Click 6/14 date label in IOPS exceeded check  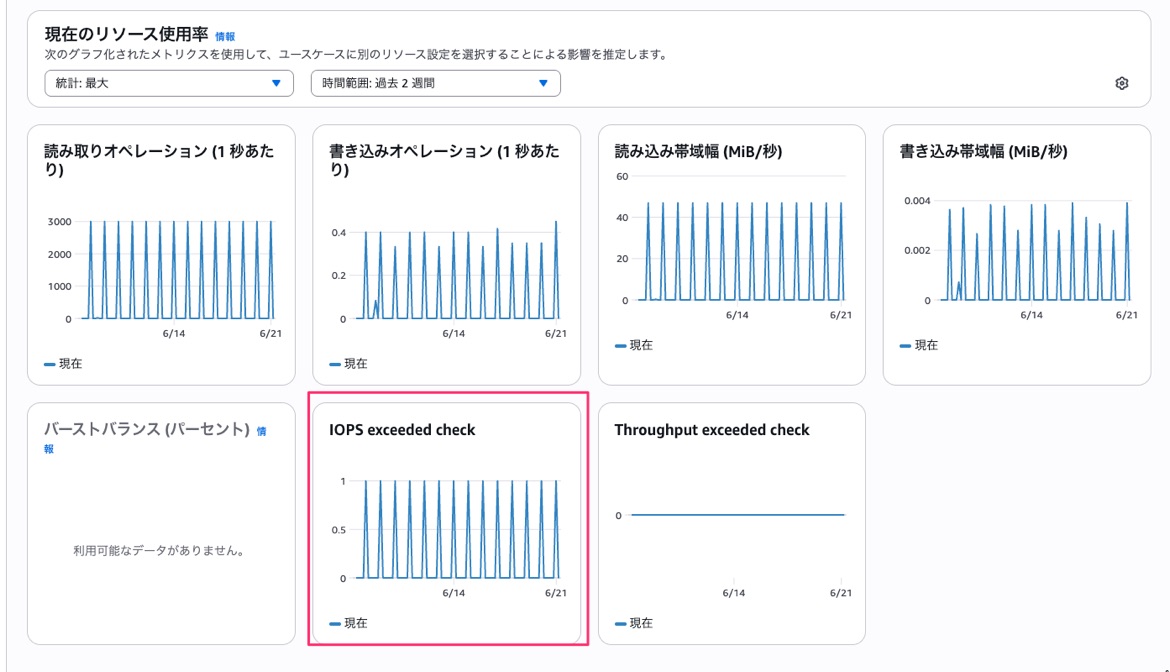pyautogui.click(x=454, y=594)
